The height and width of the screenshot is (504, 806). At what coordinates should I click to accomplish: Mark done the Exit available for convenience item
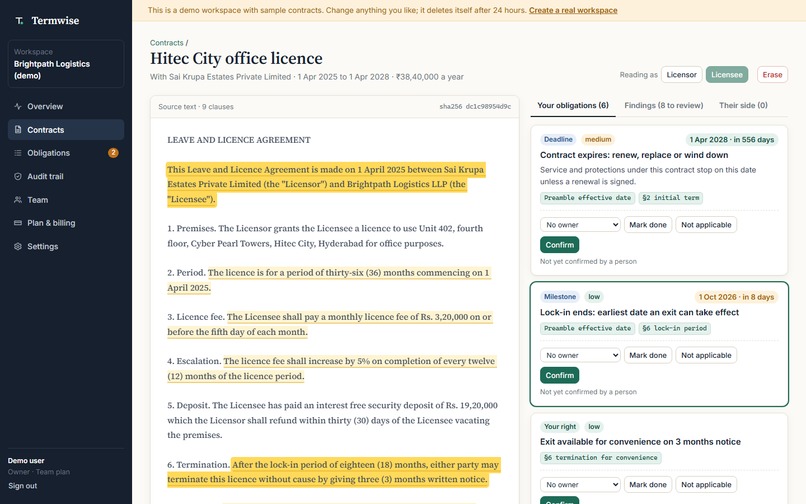coord(648,484)
